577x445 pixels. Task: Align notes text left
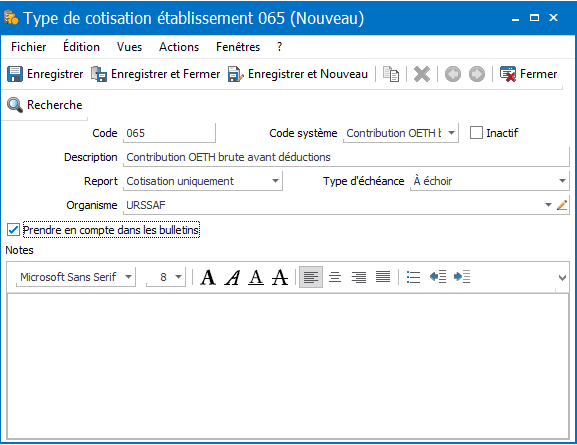(x=311, y=277)
